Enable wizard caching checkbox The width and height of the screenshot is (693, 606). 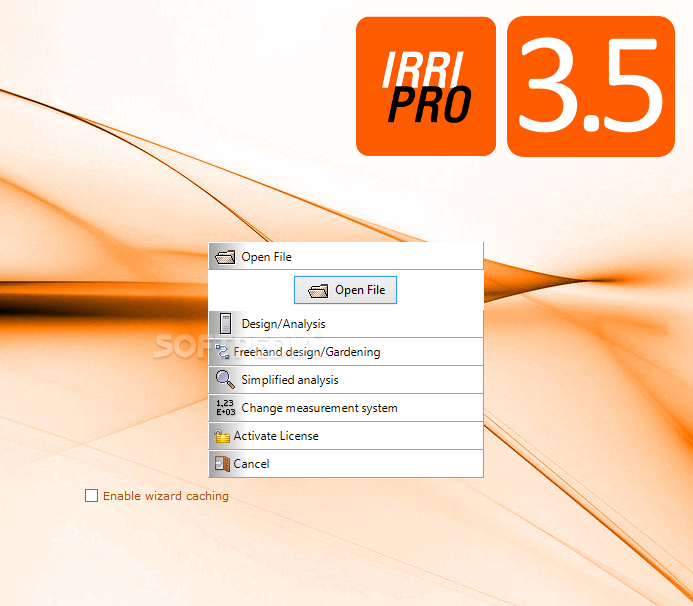(91, 495)
